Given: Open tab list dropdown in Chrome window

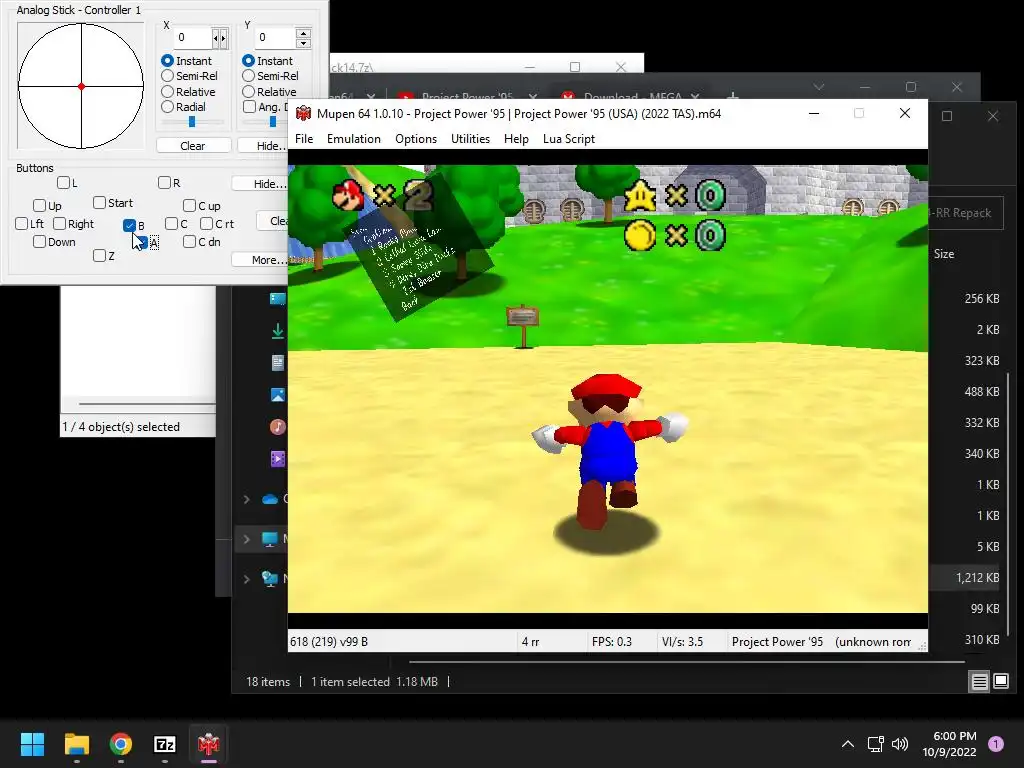Looking at the screenshot, I should pyautogui.click(x=819, y=87).
